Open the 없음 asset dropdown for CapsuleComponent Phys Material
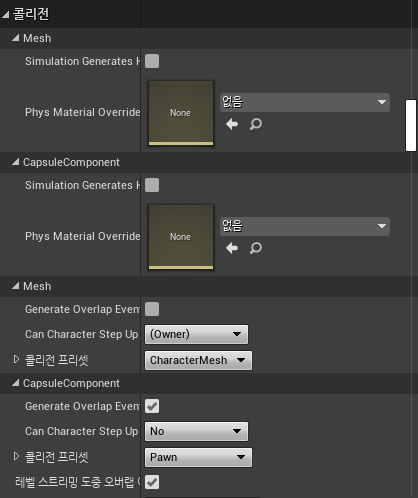 click(x=305, y=226)
